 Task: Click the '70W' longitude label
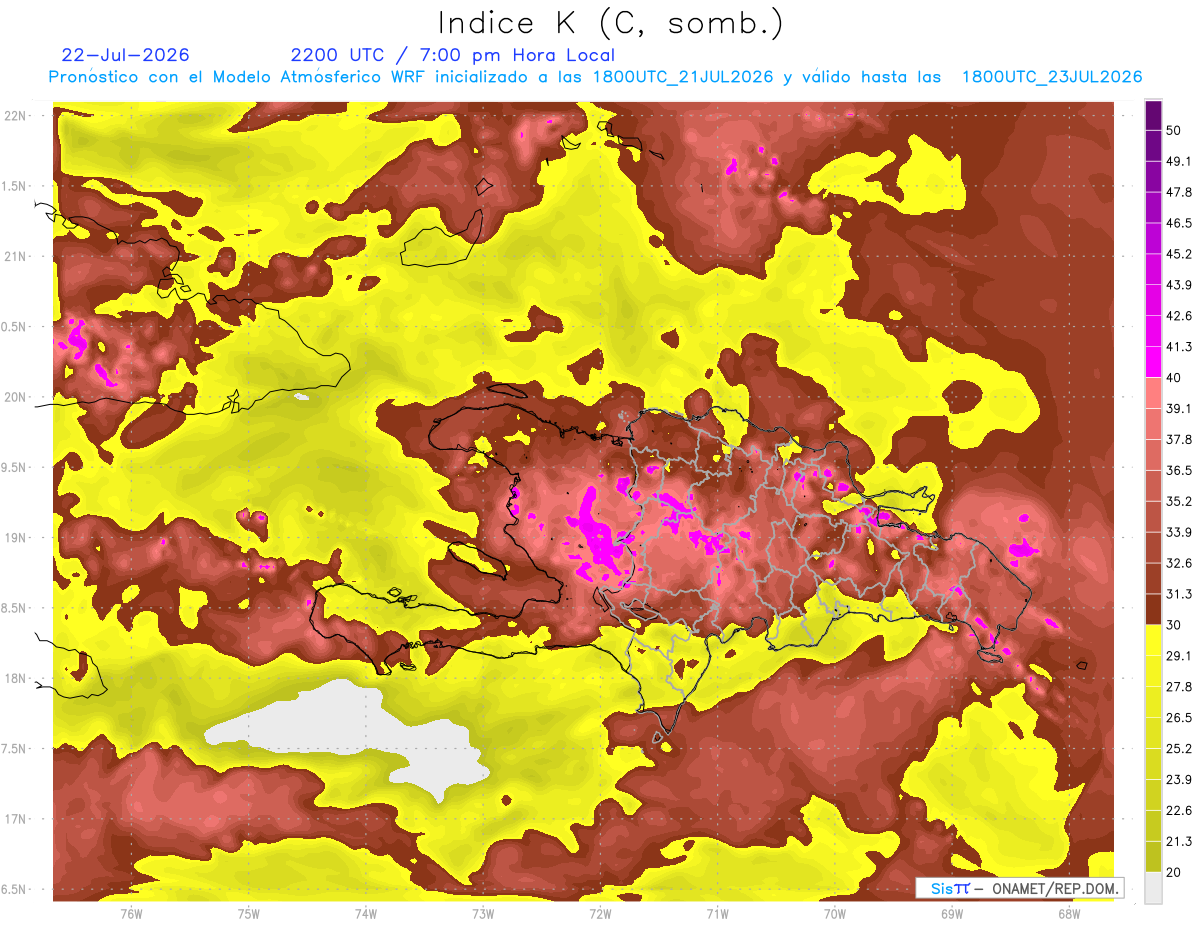click(x=835, y=913)
